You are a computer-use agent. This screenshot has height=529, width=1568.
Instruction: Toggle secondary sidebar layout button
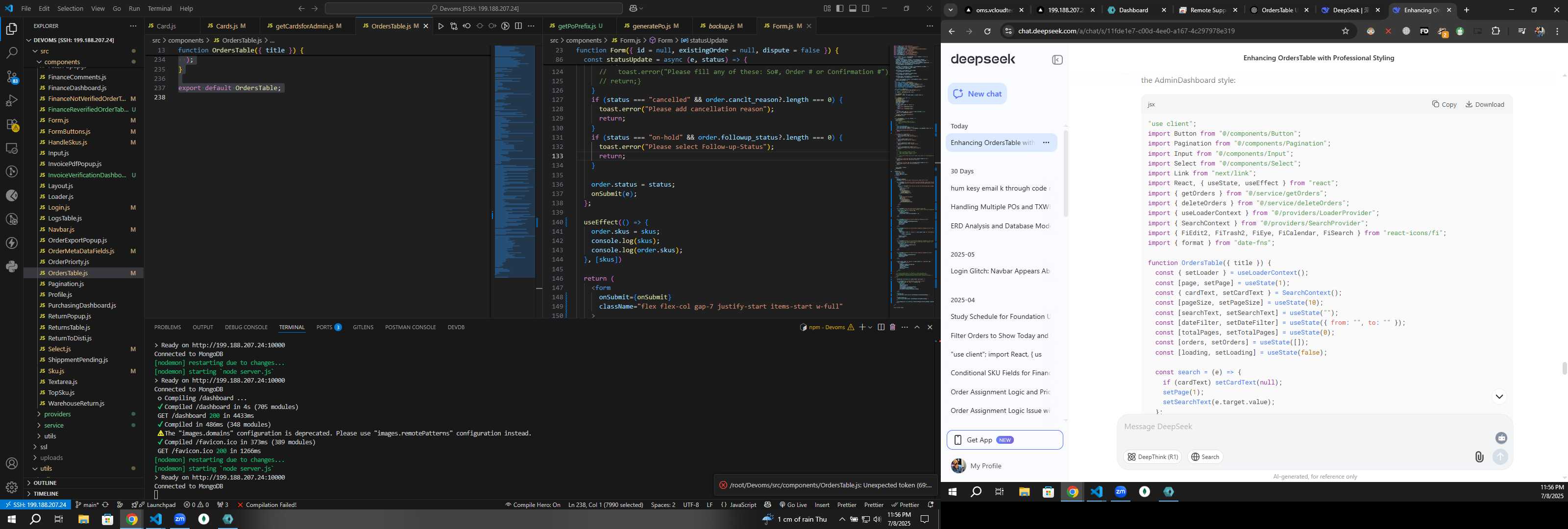pos(865,8)
